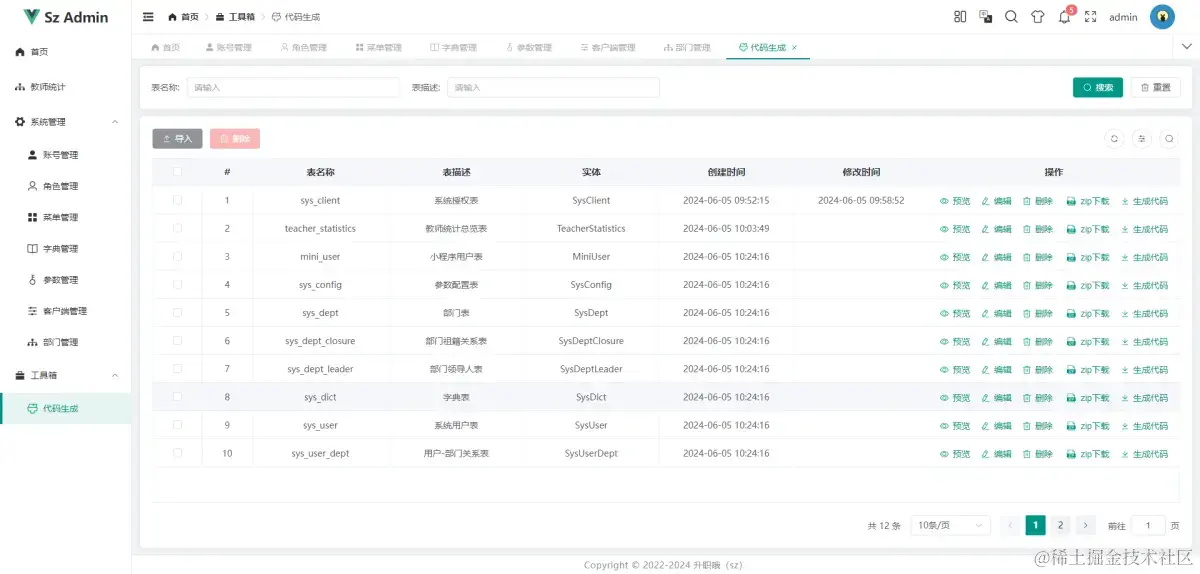Click the 前往 page number input
The width and height of the screenshot is (1200, 574).
tap(1148, 525)
